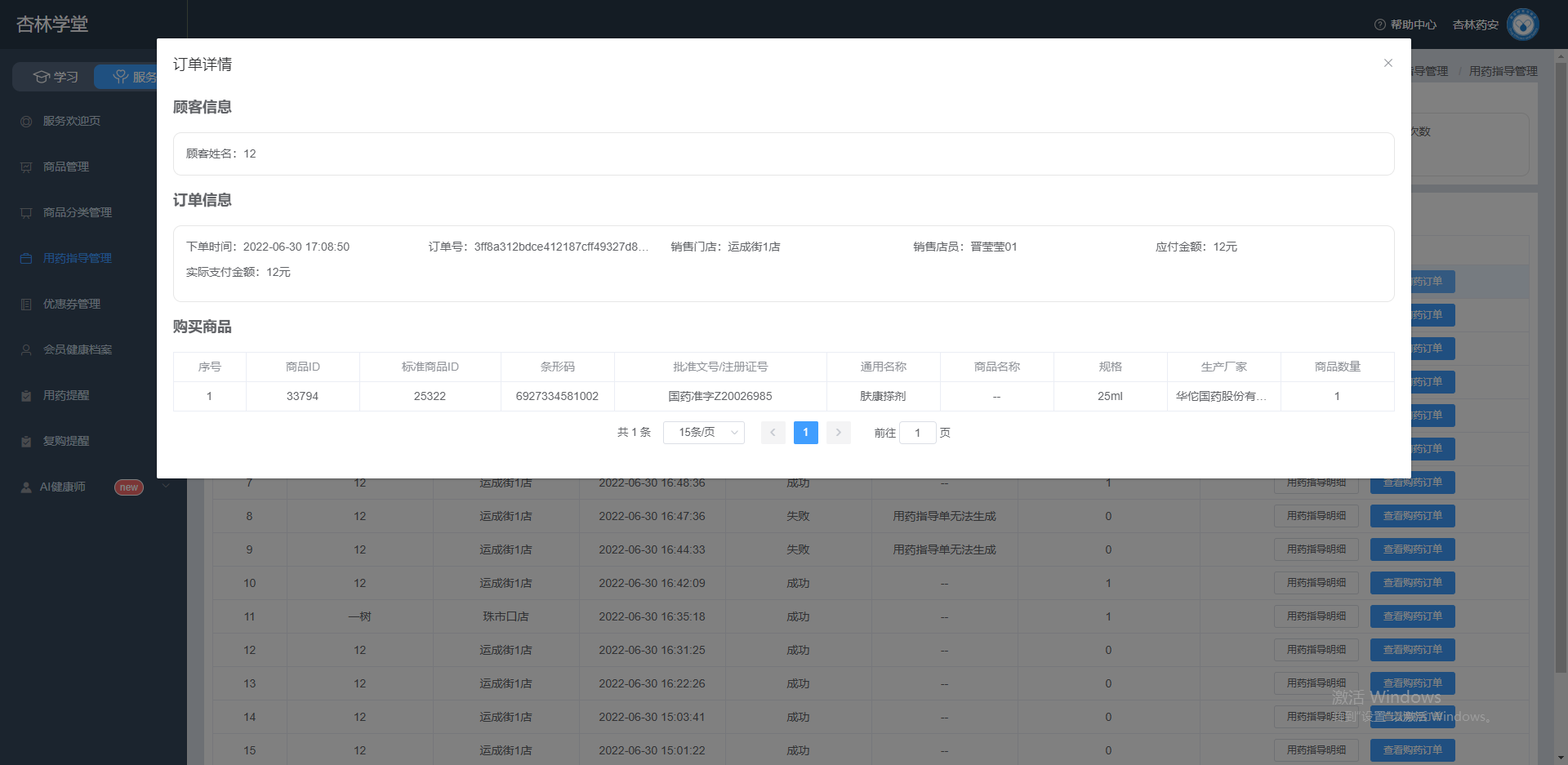Click 用药指导明细 for row 11
Viewport: 1568px width, 765px height.
click(x=1316, y=616)
